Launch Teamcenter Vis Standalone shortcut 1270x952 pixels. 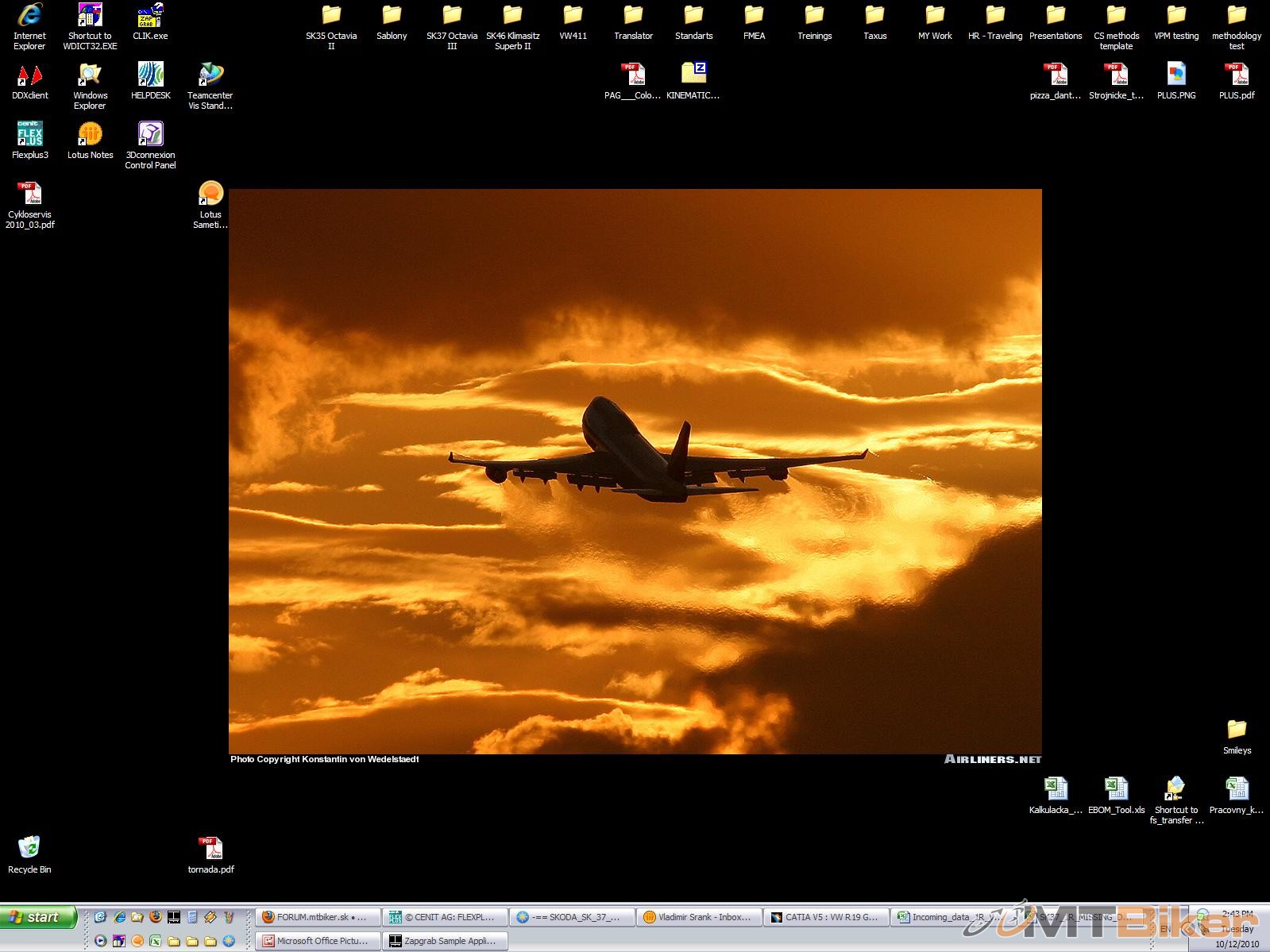tap(210, 75)
